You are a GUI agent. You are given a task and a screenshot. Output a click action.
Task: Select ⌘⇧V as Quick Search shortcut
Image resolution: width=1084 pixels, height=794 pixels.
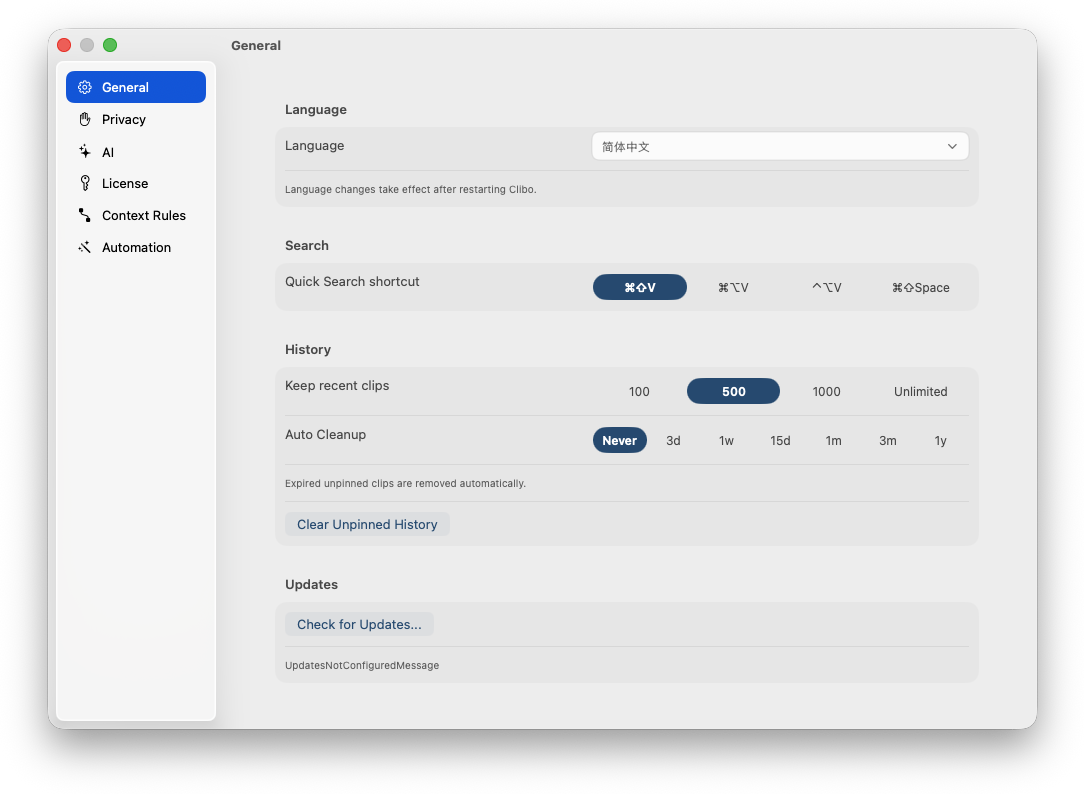click(639, 287)
